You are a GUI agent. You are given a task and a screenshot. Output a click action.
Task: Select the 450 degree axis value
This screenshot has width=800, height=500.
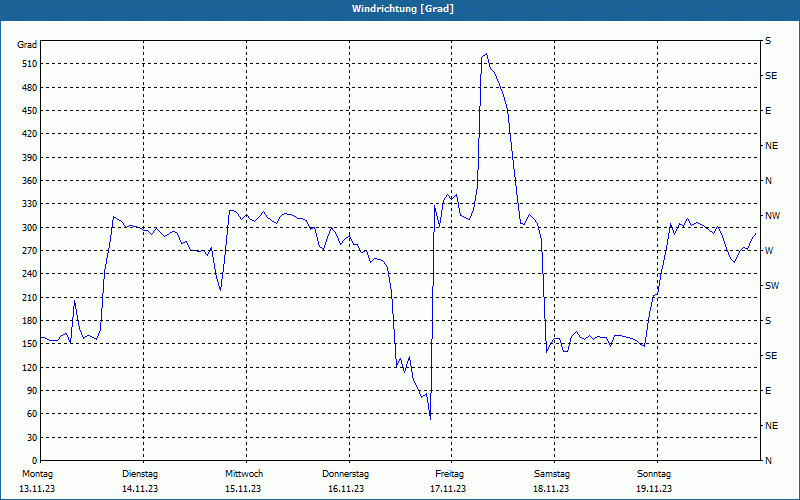point(30,111)
